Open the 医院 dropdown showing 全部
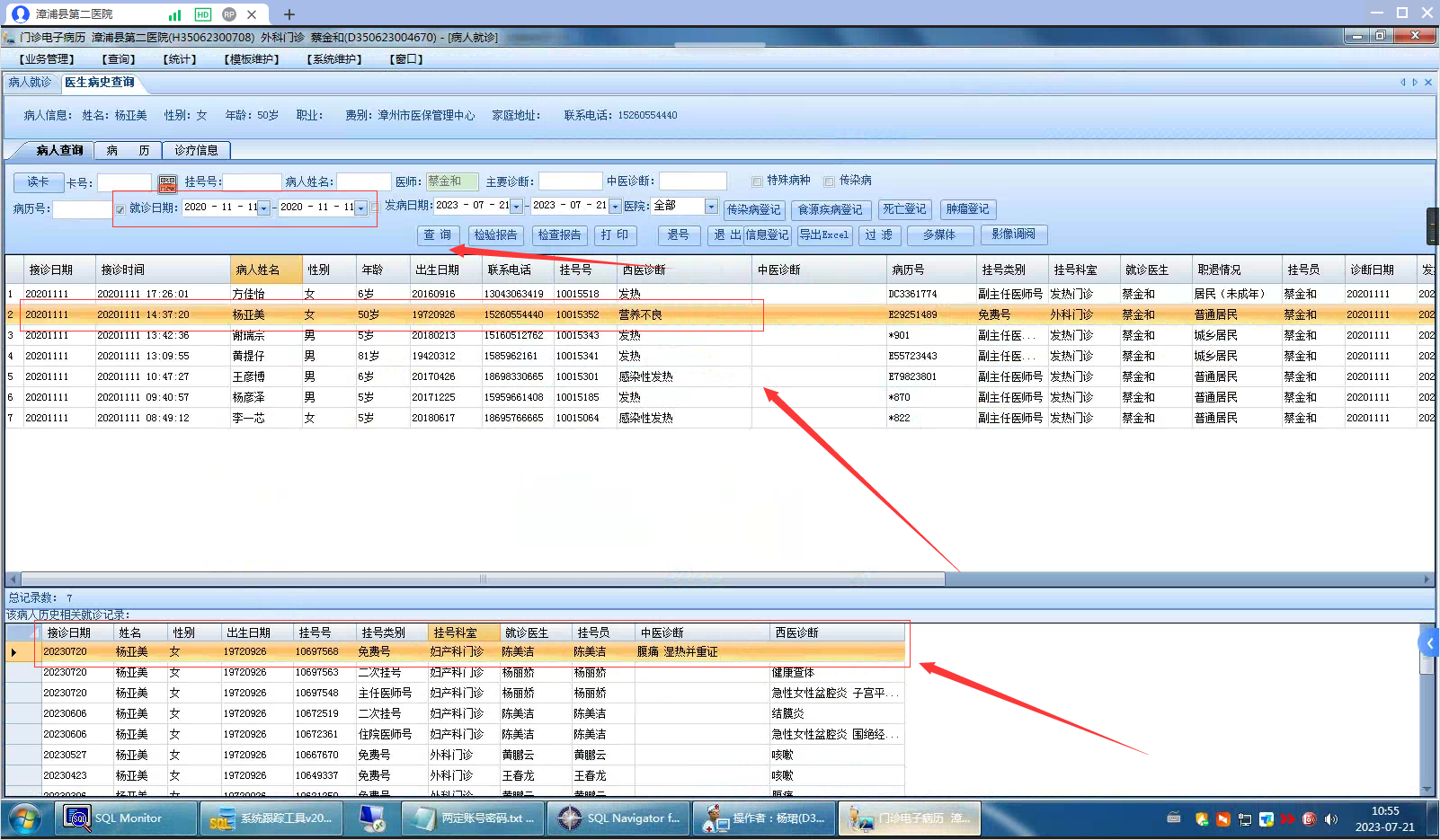The width and height of the screenshot is (1440, 840). point(711,207)
